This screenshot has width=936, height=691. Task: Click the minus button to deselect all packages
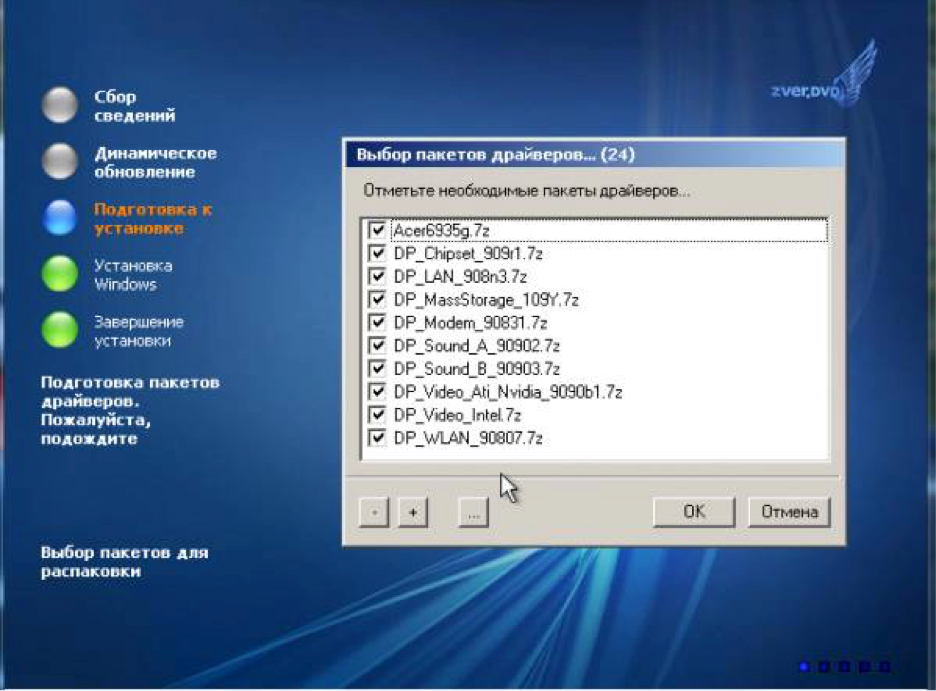[x=374, y=512]
